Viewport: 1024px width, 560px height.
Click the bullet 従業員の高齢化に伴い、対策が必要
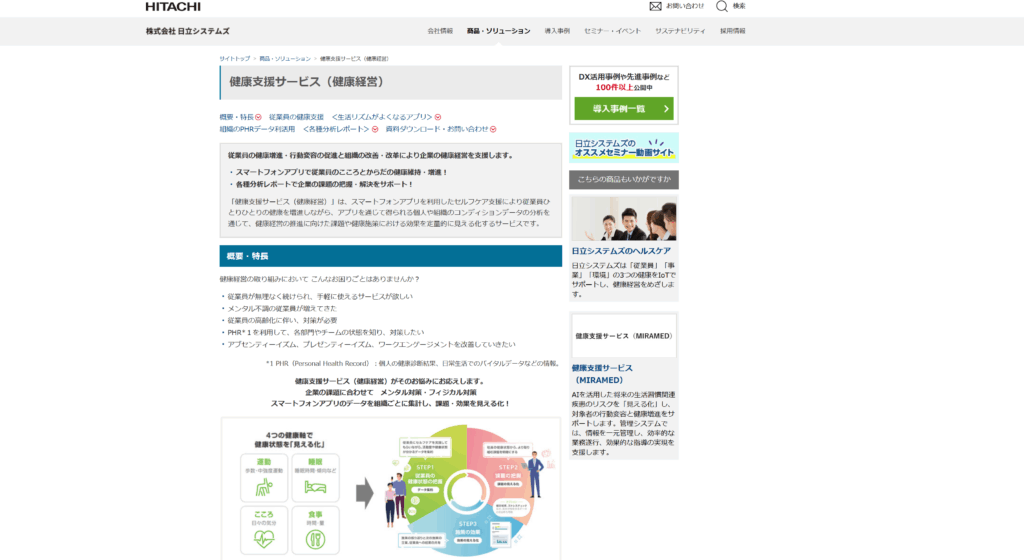[x=282, y=320]
